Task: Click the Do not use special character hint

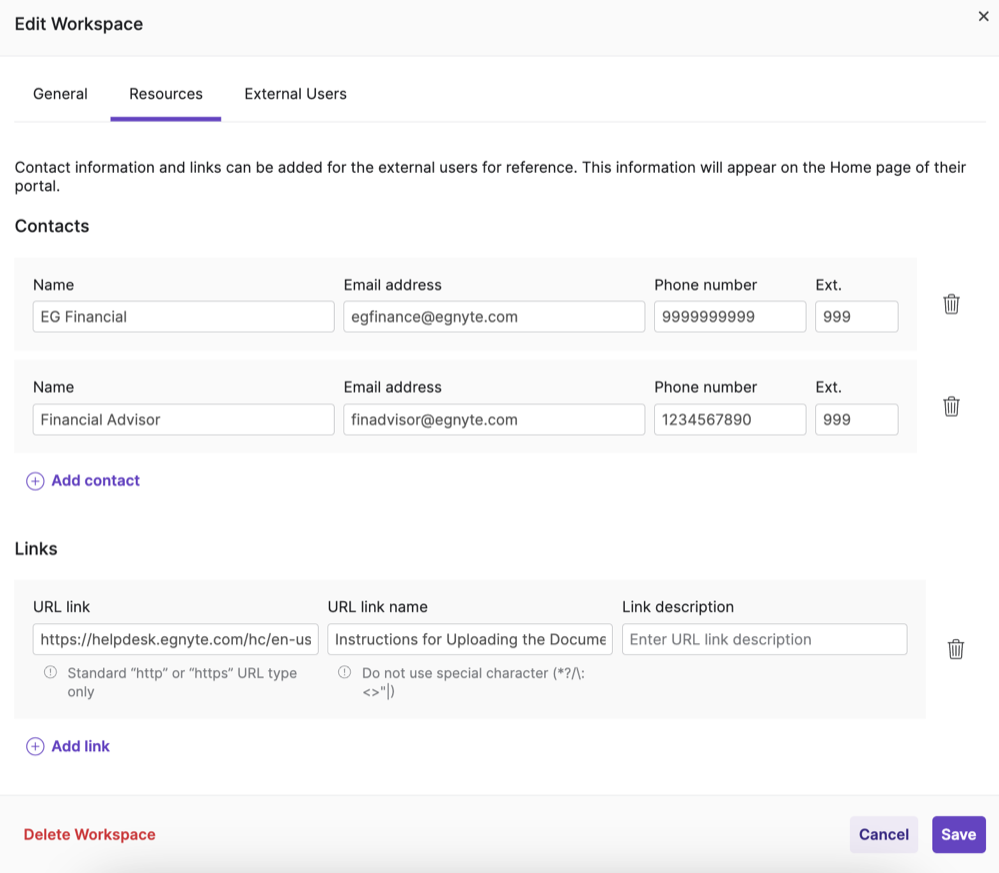Action: pyautogui.click(x=473, y=682)
